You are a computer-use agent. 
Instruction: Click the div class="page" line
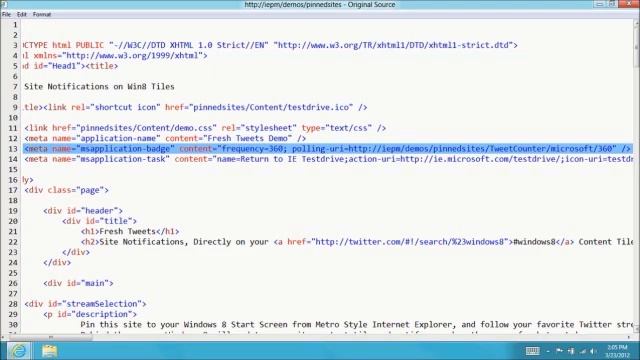click(x=67, y=190)
